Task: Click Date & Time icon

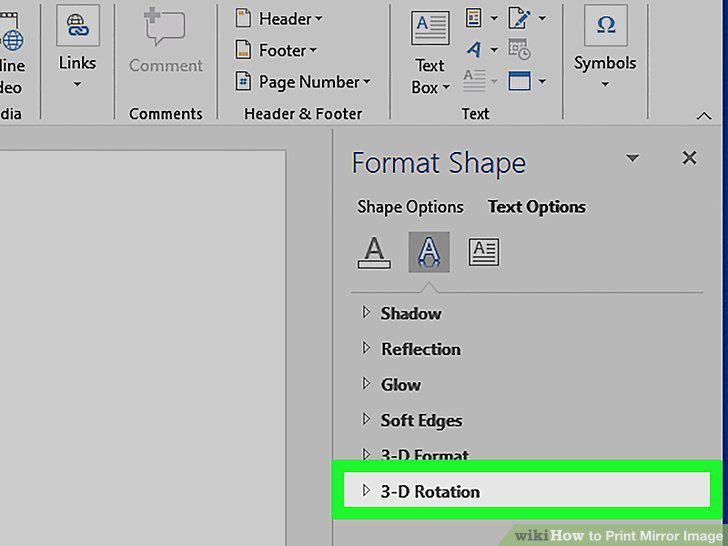Action: coord(519,49)
